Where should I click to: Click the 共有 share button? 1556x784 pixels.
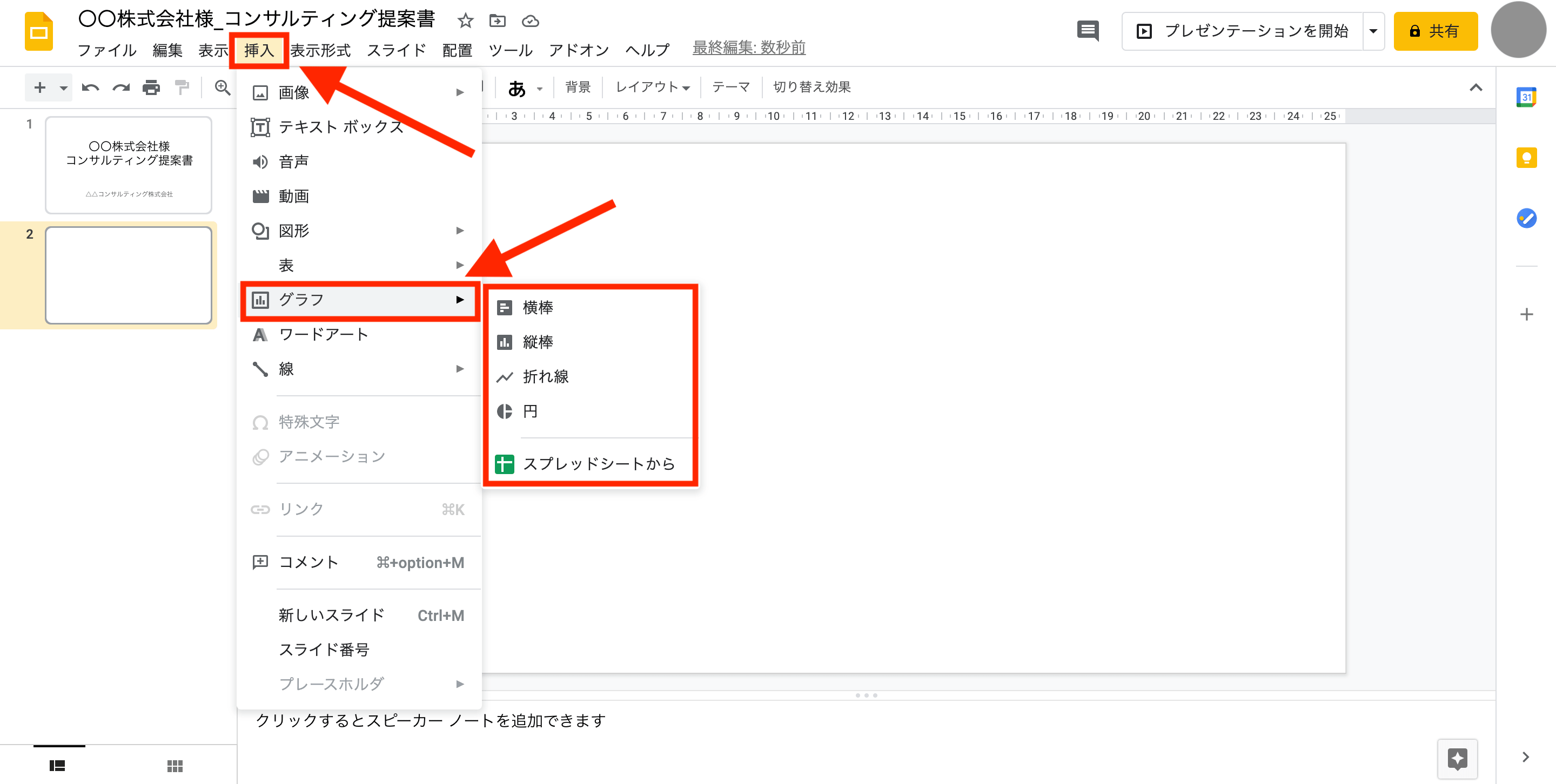1435,31
